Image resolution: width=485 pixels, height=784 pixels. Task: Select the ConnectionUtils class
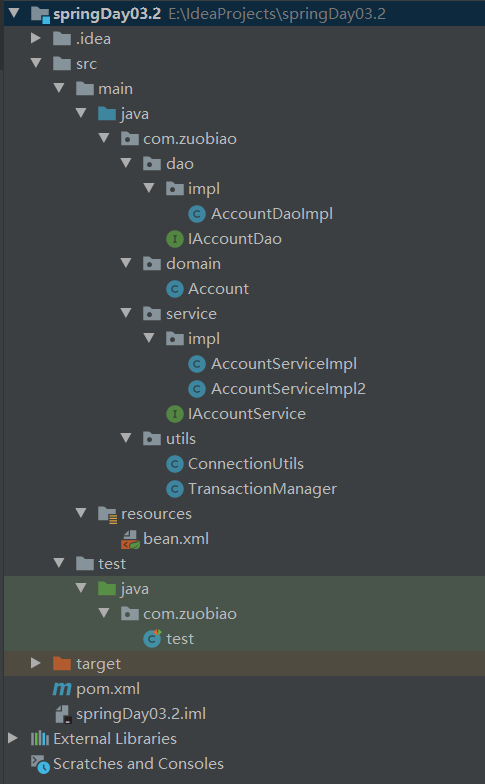point(246,464)
